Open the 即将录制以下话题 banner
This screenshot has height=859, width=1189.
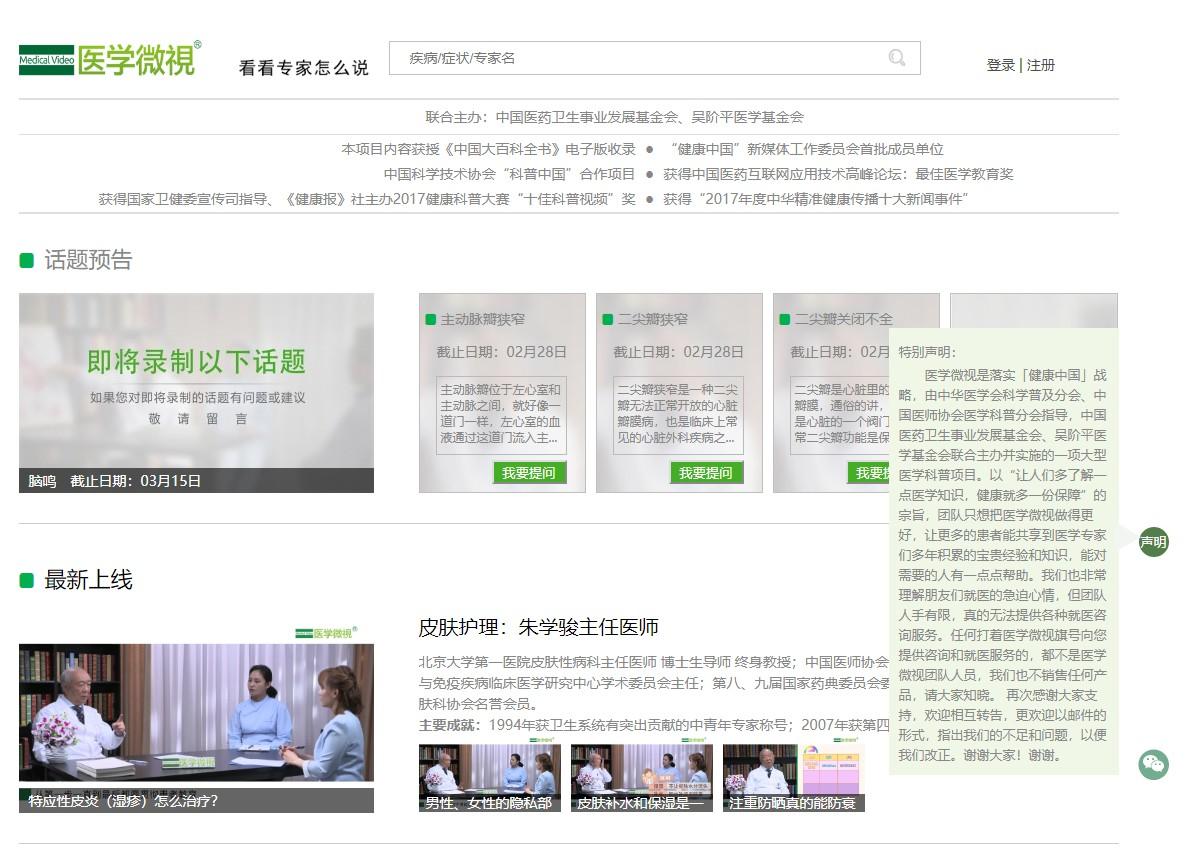(x=196, y=380)
